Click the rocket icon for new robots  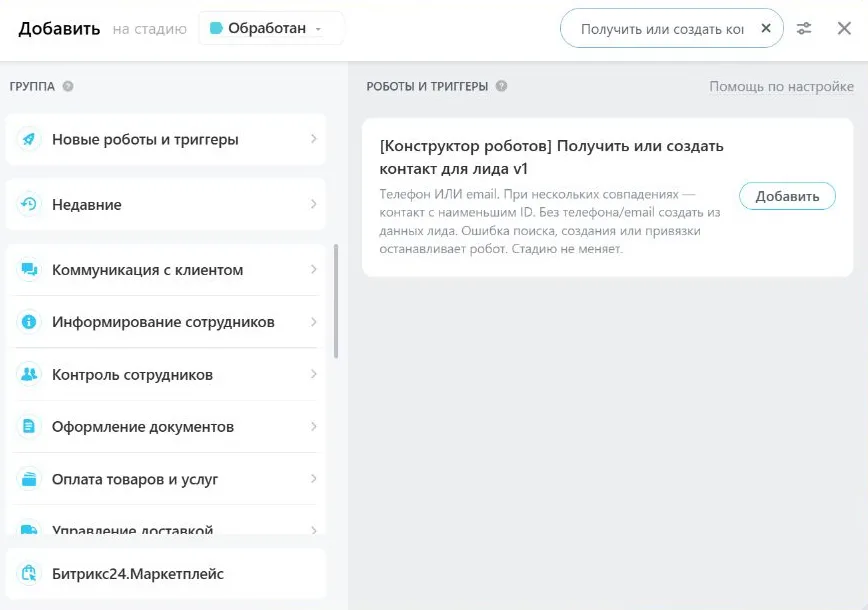(x=29, y=139)
